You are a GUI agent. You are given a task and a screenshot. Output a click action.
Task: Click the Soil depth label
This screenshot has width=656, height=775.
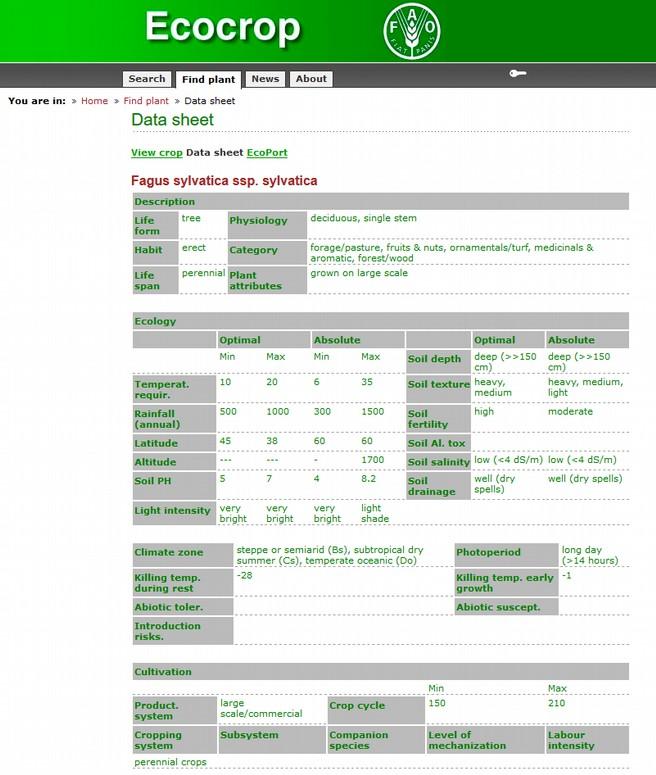point(438,361)
